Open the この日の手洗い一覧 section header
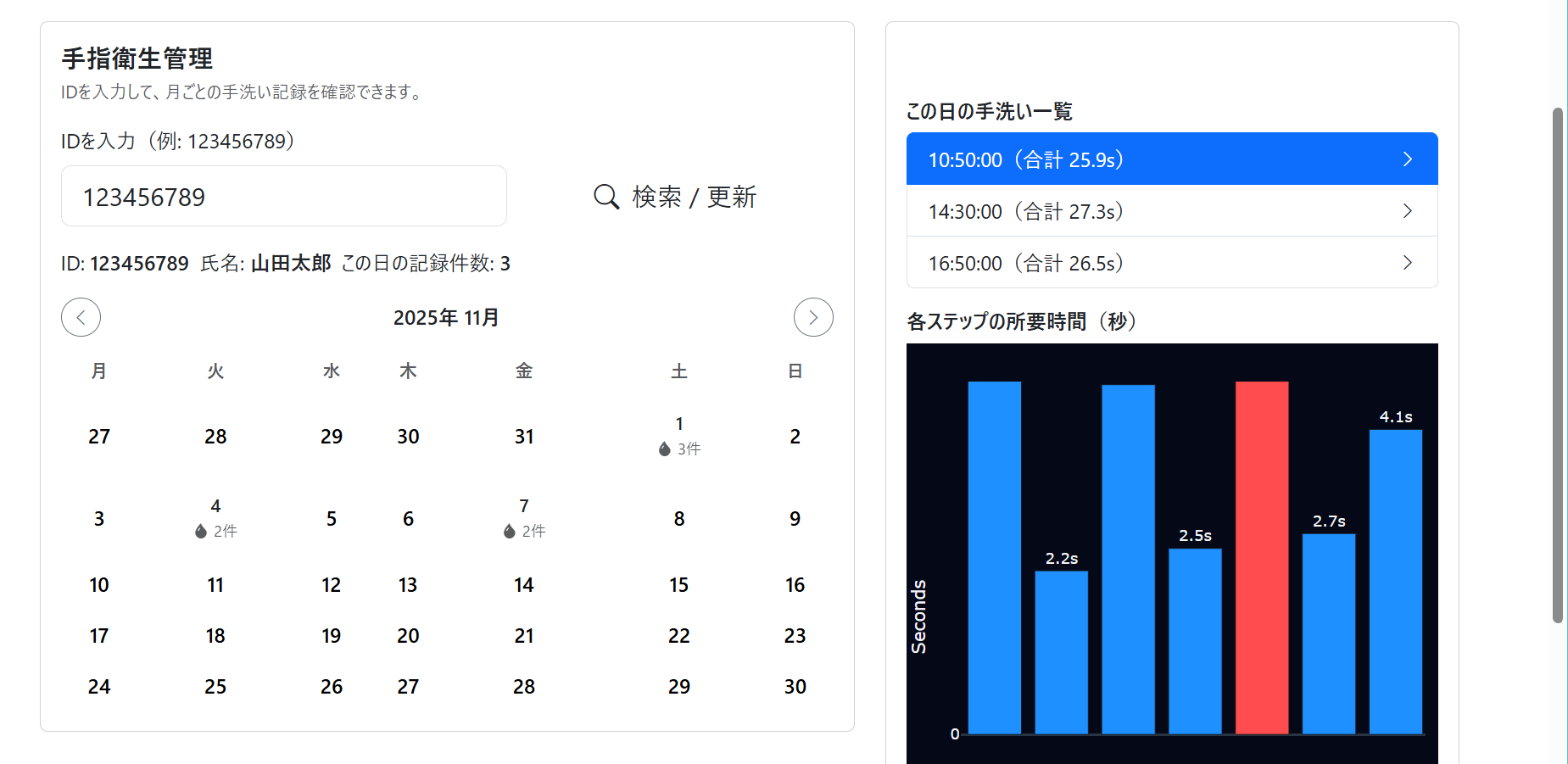The image size is (1568, 764). 988,110
